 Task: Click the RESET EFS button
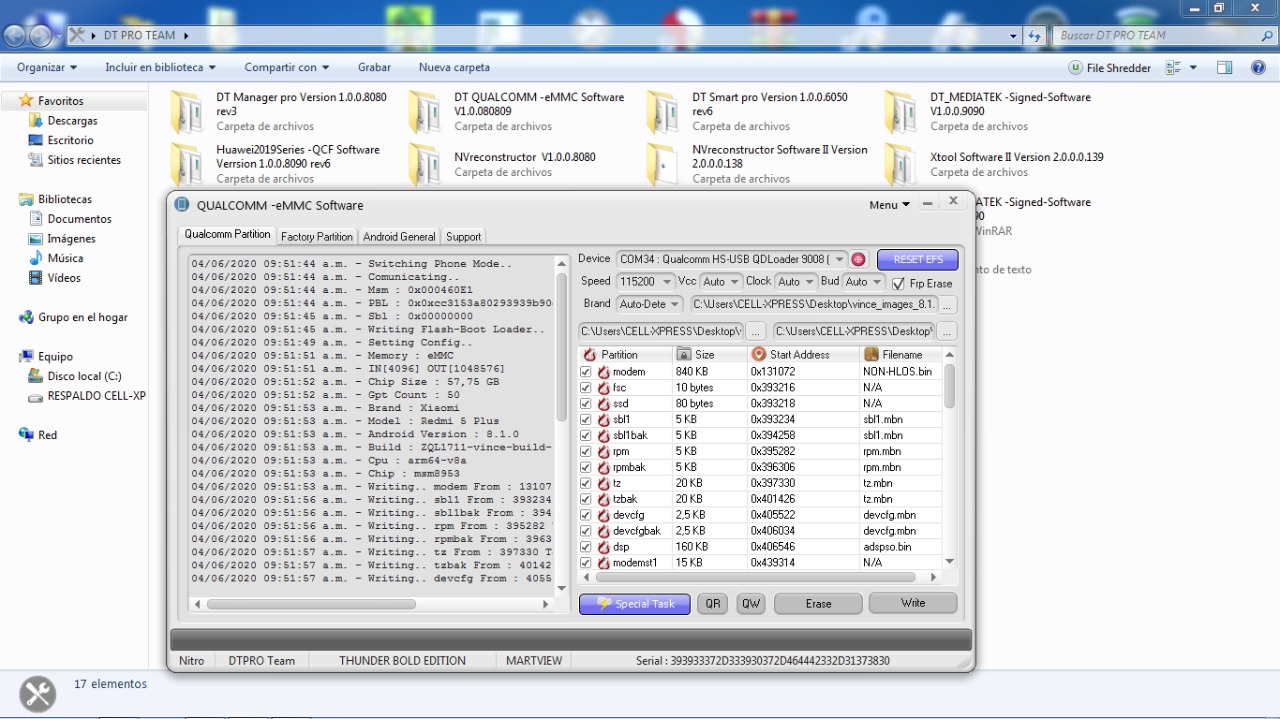coord(917,260)
